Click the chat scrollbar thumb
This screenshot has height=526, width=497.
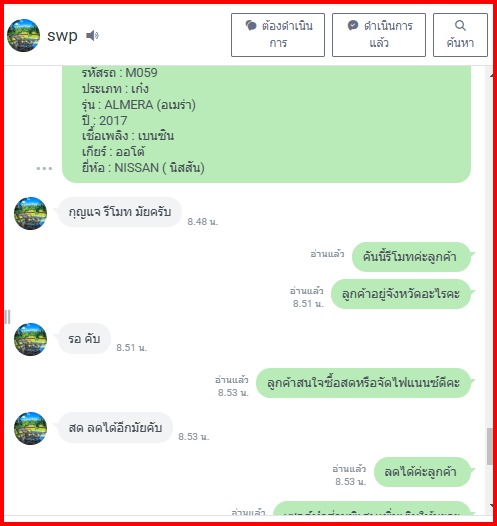(490, 446)
